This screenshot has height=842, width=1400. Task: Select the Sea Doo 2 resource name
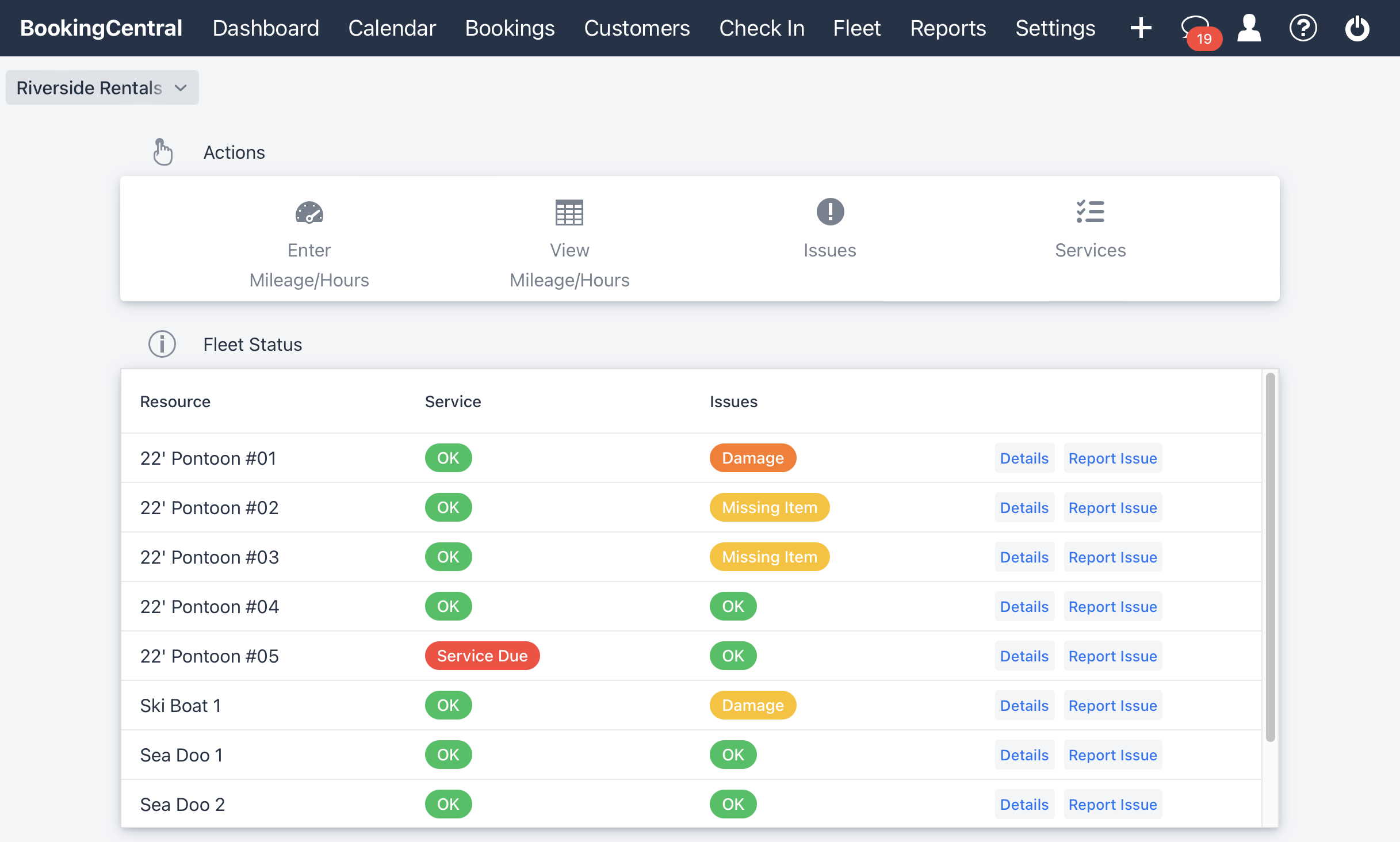[182, 804]
